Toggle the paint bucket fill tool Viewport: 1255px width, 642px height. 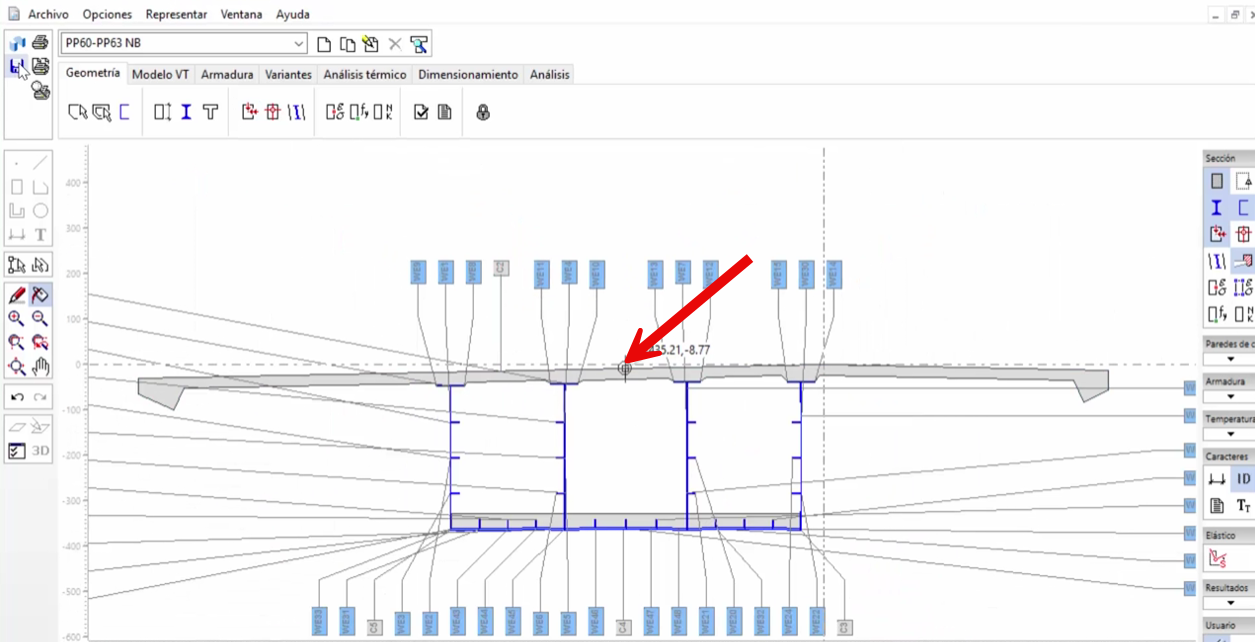point(40,295)
